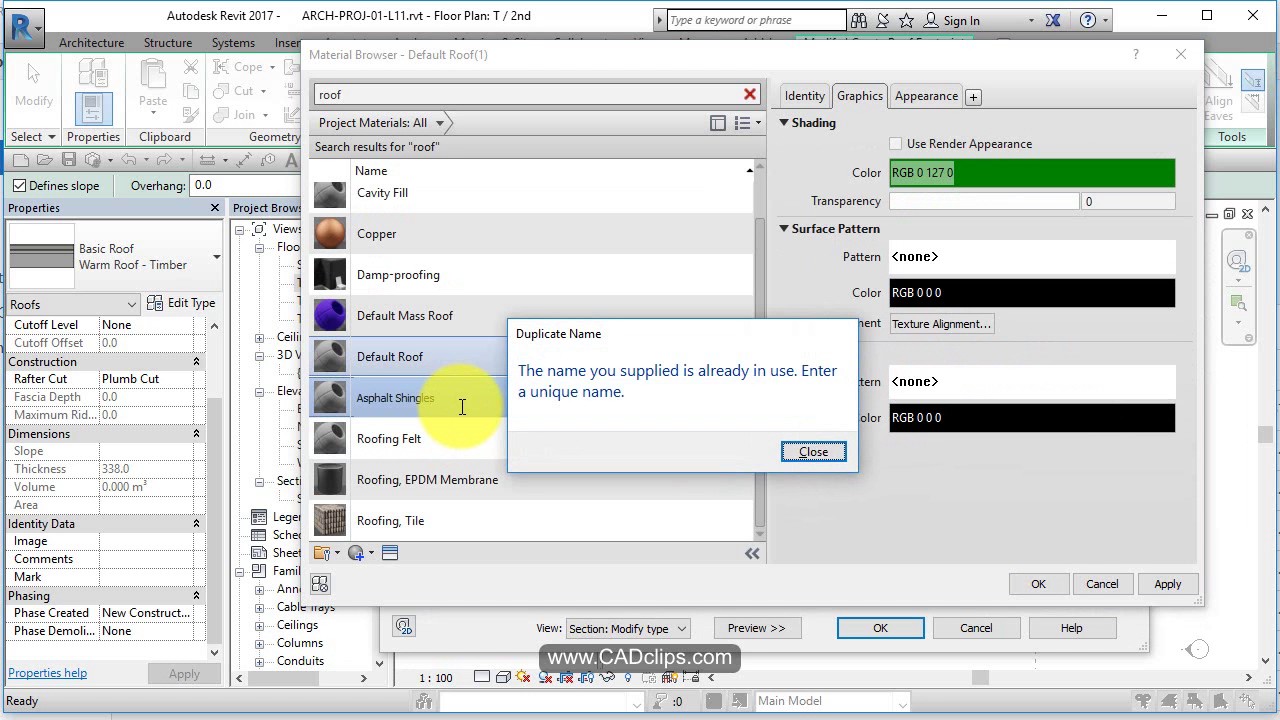This screenshot has height=720, width=1280.
Task: Select the Modify tool in ribbon
Action: pyautogui.click(x=33, y=87)
